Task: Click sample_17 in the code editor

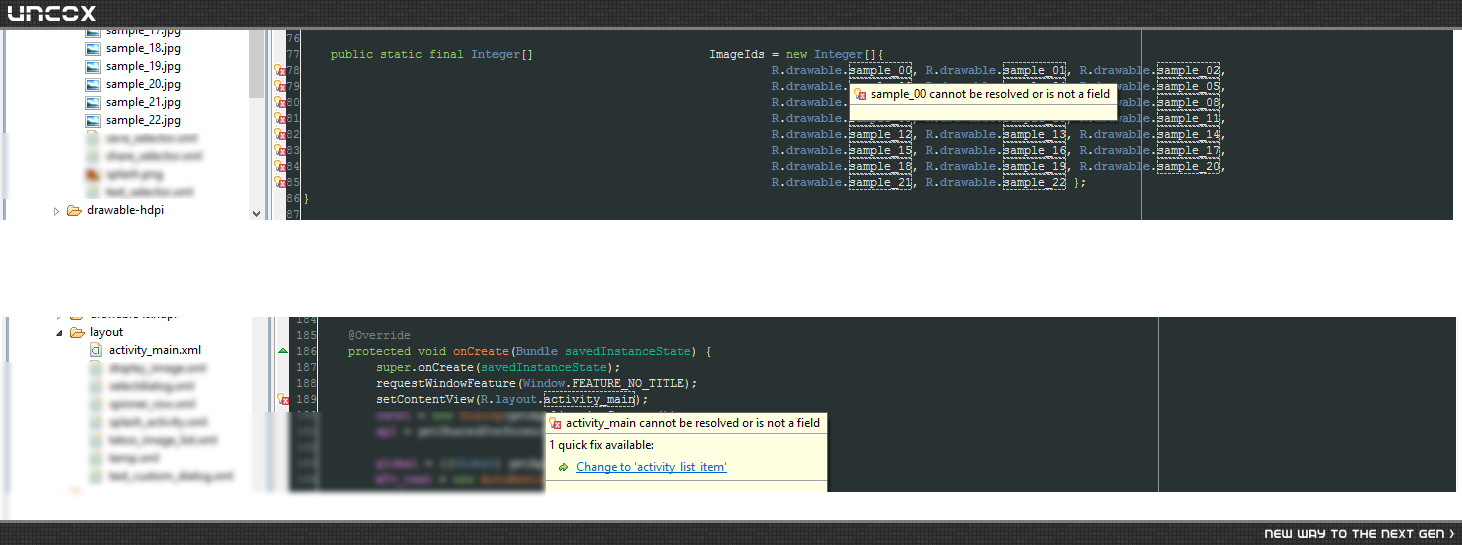Action: [1189, 151]
